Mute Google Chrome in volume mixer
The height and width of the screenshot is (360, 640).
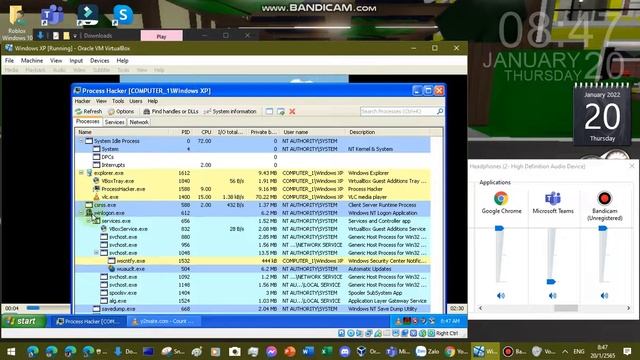pos(501,296)
